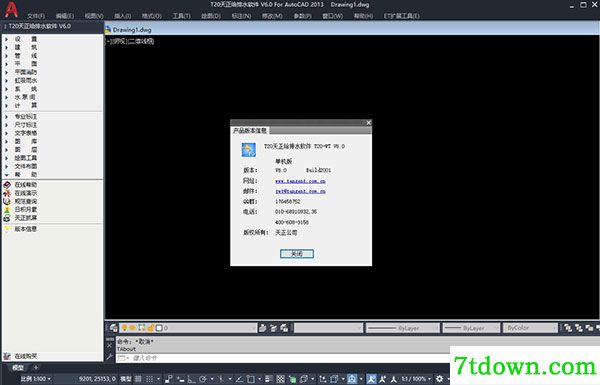
Task: Click the Layer Previous icon
Action: (x=273, y=328)
